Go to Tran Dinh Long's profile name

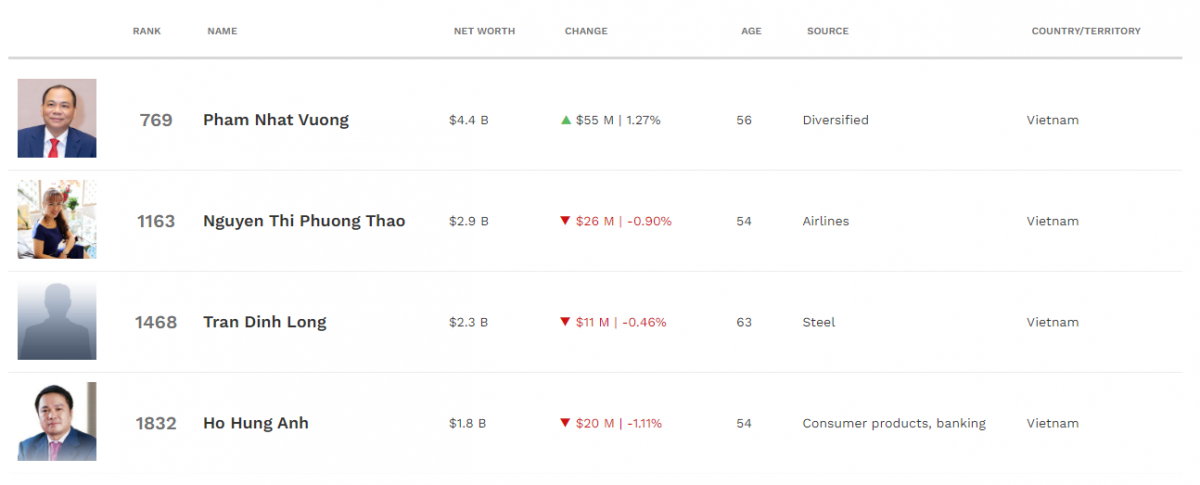pos(265,322)
